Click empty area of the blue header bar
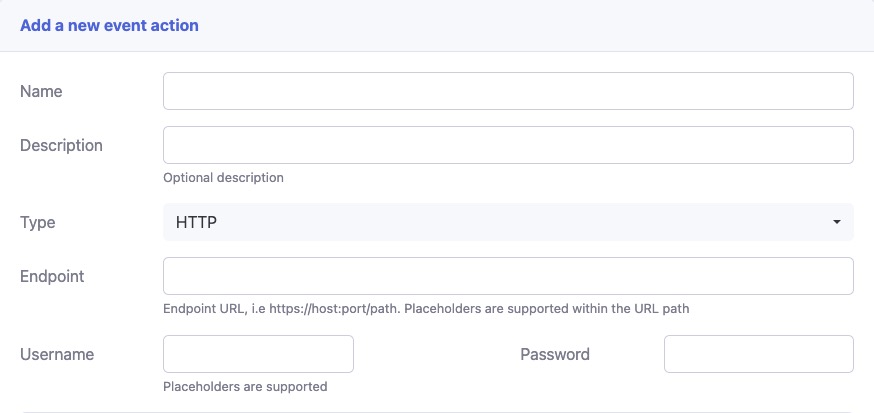The height and width of the screenshot is (413, 874). click(x=550, y=25)
